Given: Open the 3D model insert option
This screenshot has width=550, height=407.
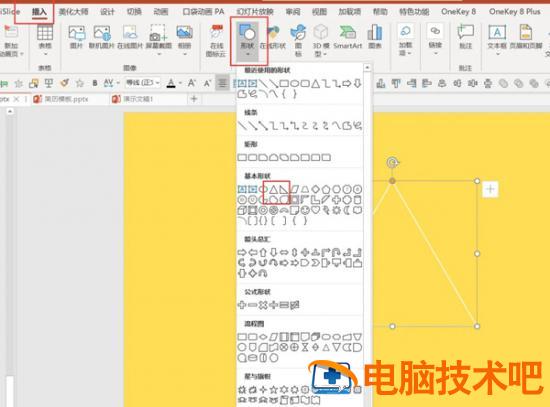Looking at the screenshot, I should pyautogui.click(x=321, y=40).
